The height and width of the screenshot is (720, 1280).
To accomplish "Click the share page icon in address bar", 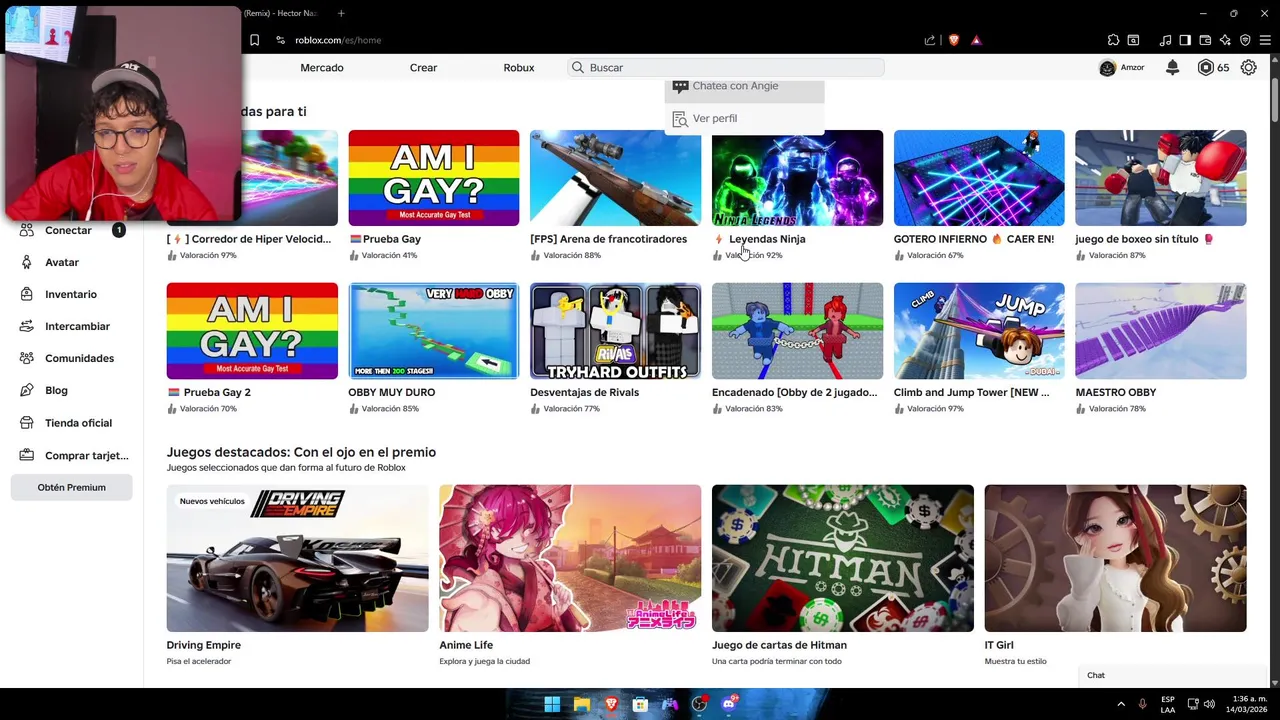I will point(930,40).
